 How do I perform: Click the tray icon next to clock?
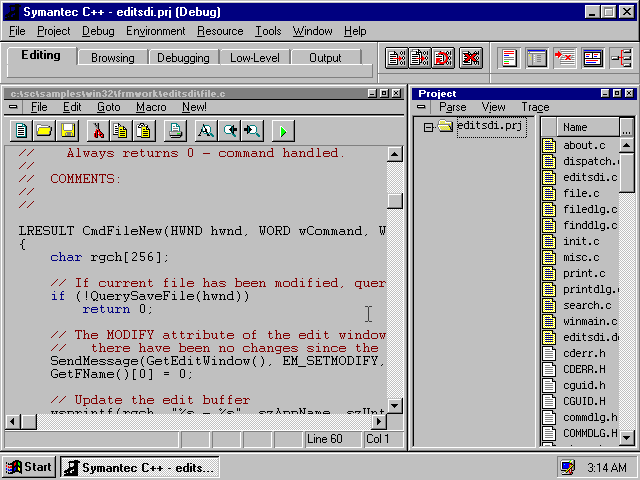[568, 467]
